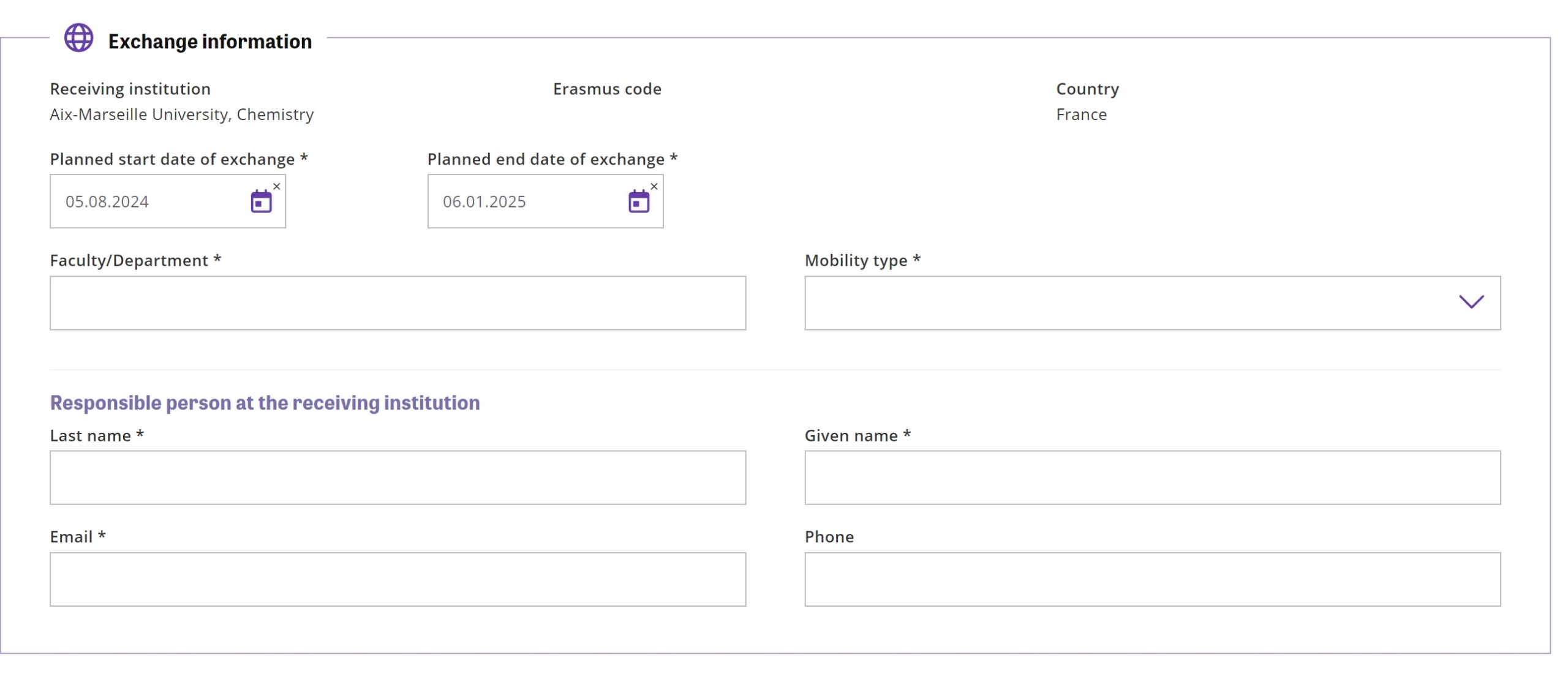
Task: Click the Faculty/Department label
Action: pyautogui.click(x=135, y=261)
